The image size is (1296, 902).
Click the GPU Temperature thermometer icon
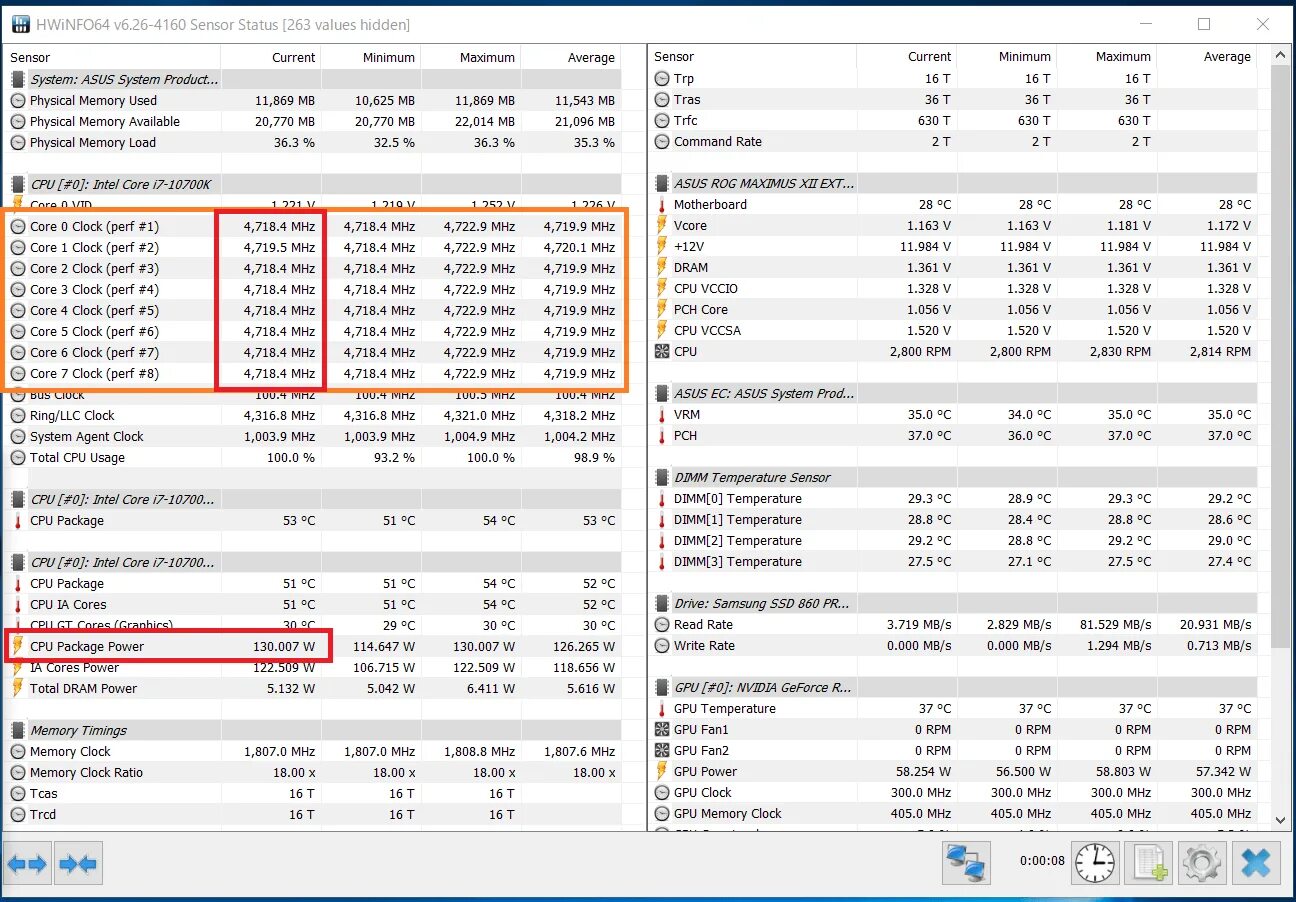662,709
